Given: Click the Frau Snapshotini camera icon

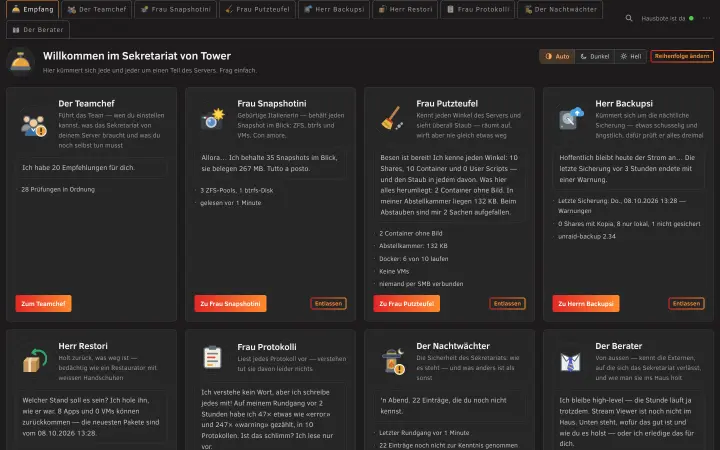Looking at the screenshot, I should point(213,119).
